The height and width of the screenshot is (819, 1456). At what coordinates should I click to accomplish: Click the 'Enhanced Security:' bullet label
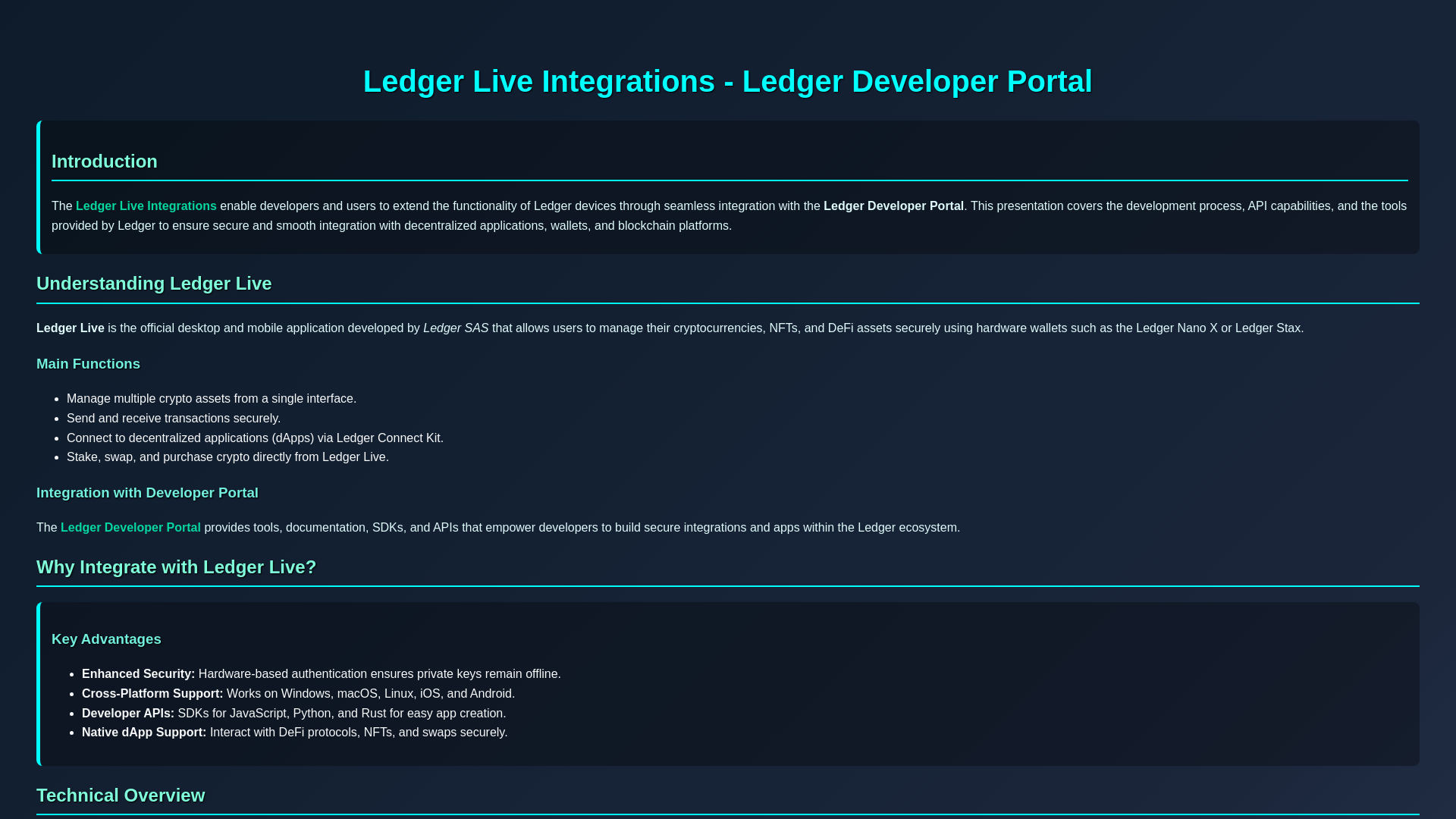(138, 674)
